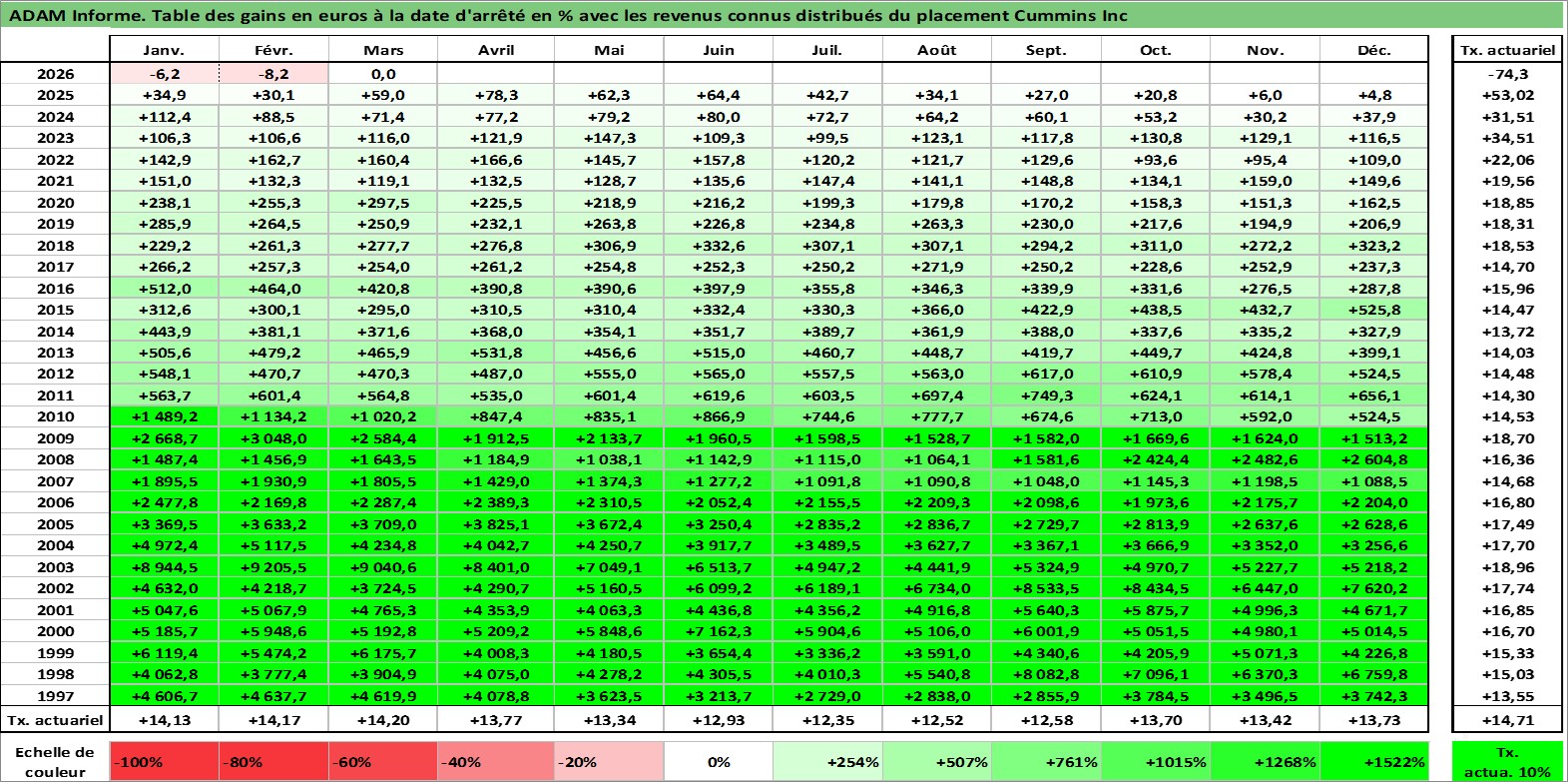
Task: Click the Juil. column header
Action: click(x=827, y=50)
